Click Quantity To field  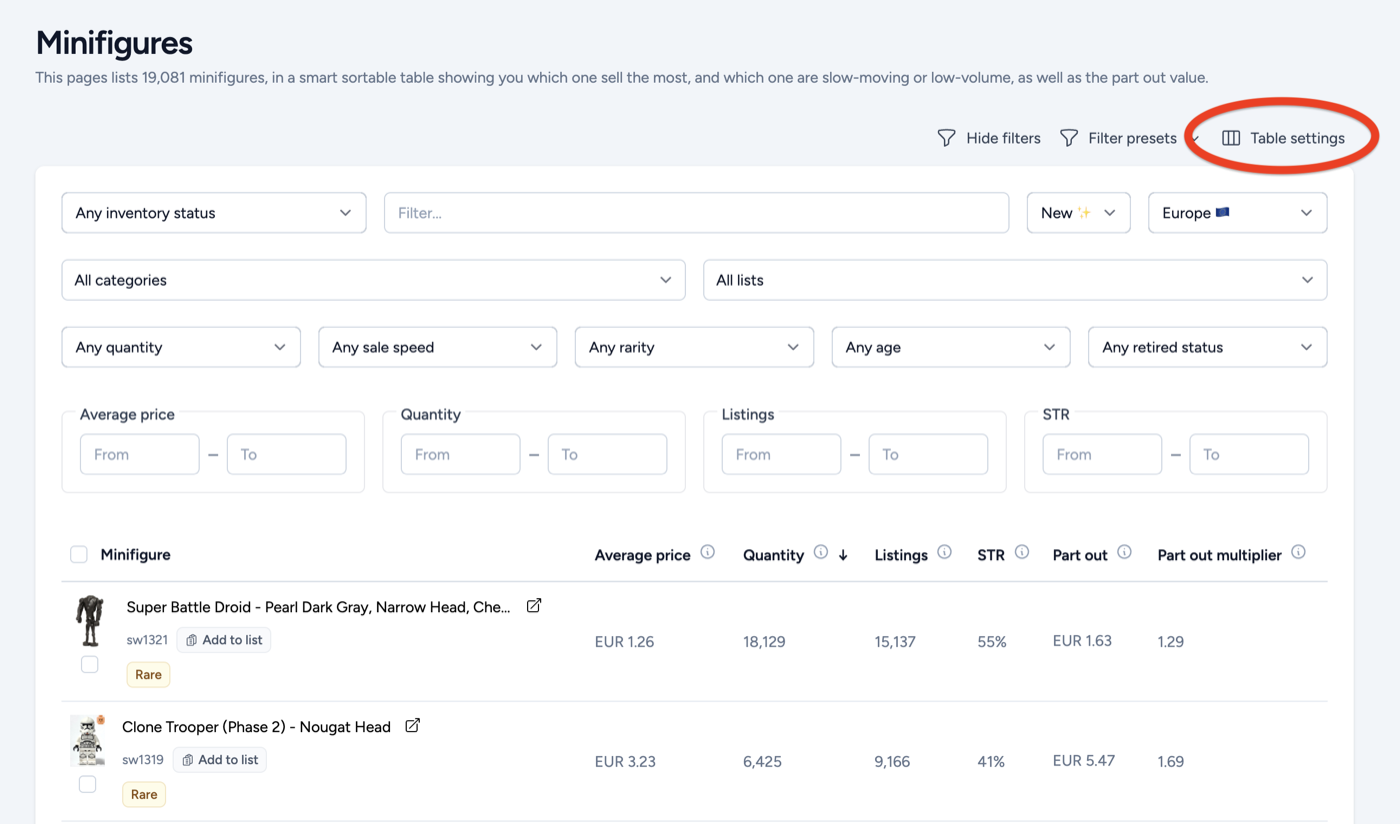pyautogui.click(x=607, y=454)
